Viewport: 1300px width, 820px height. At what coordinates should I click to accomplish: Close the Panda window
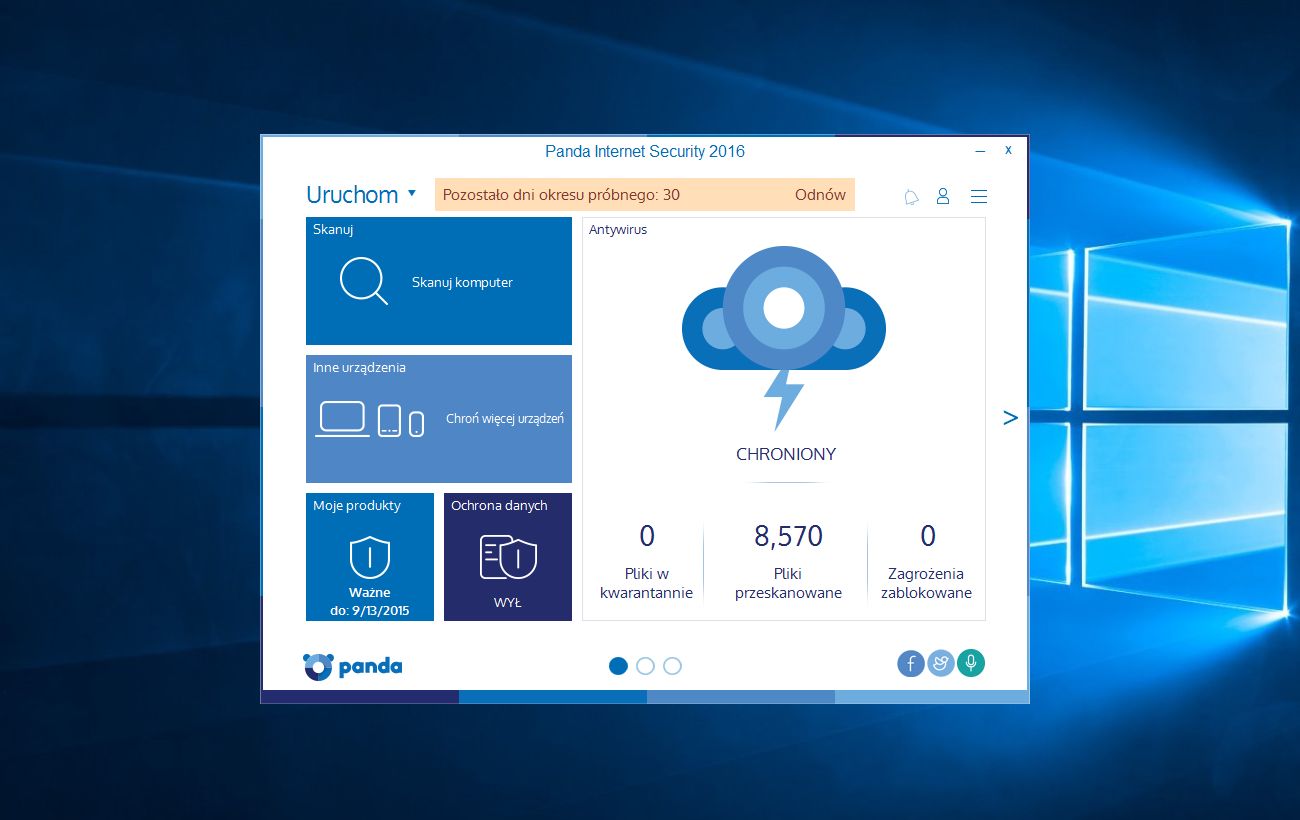(x=1008, y=150)
